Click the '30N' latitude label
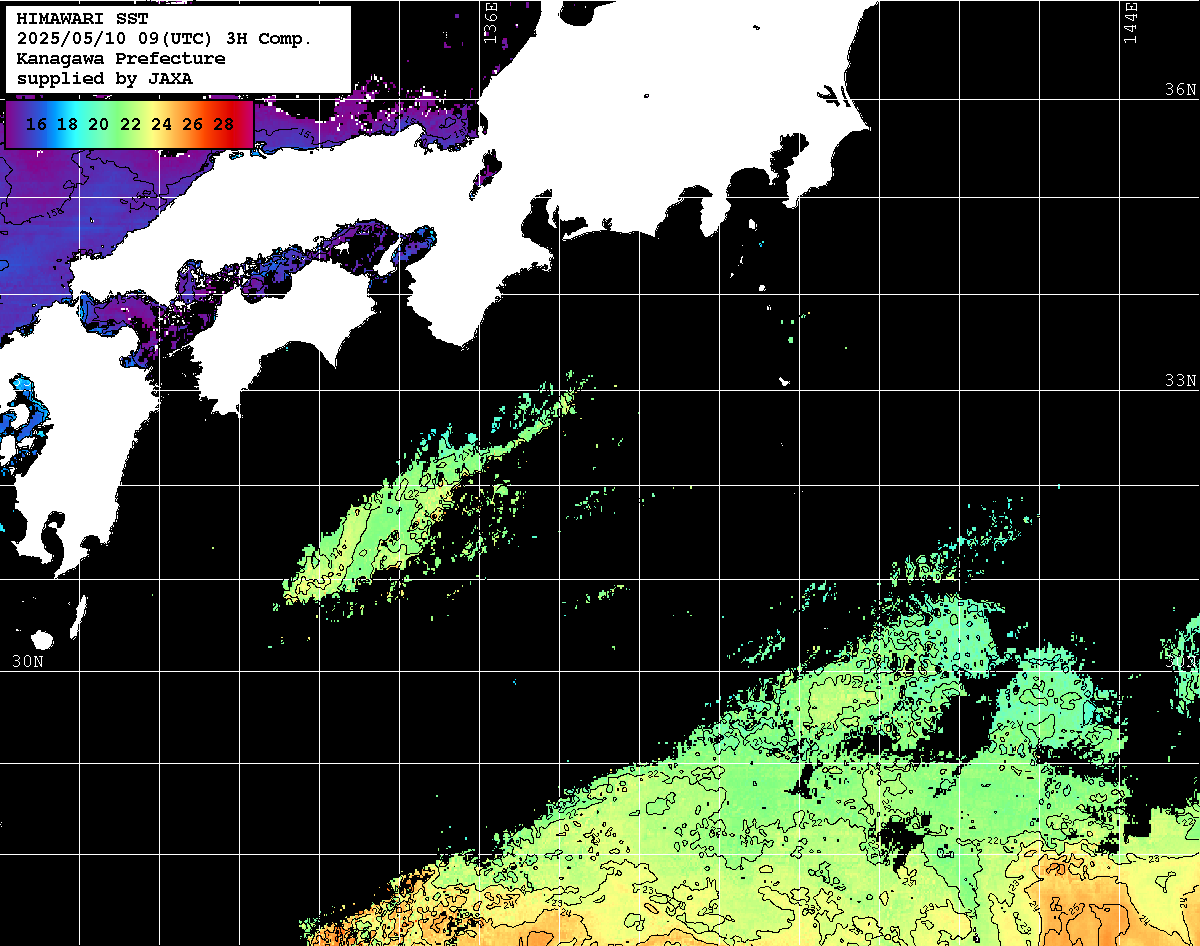The image size is (1200, 946). [27, 661]
